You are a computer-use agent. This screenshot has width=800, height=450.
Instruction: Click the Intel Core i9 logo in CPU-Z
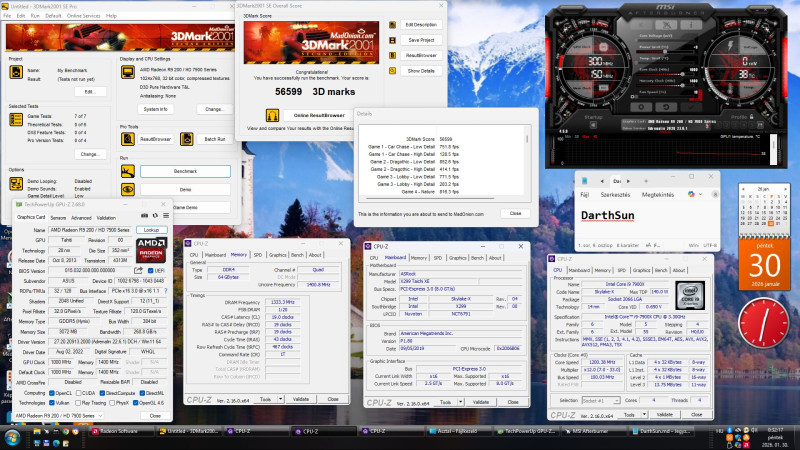click(690, 295)
